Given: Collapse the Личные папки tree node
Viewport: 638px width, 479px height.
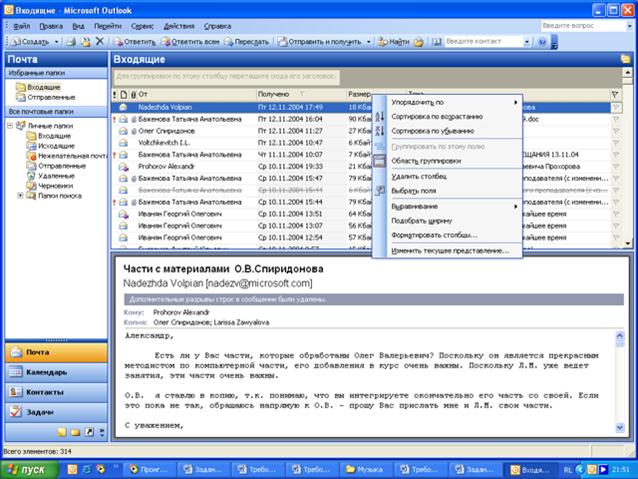Looking at the screenshot, I should tap(10, 126).
